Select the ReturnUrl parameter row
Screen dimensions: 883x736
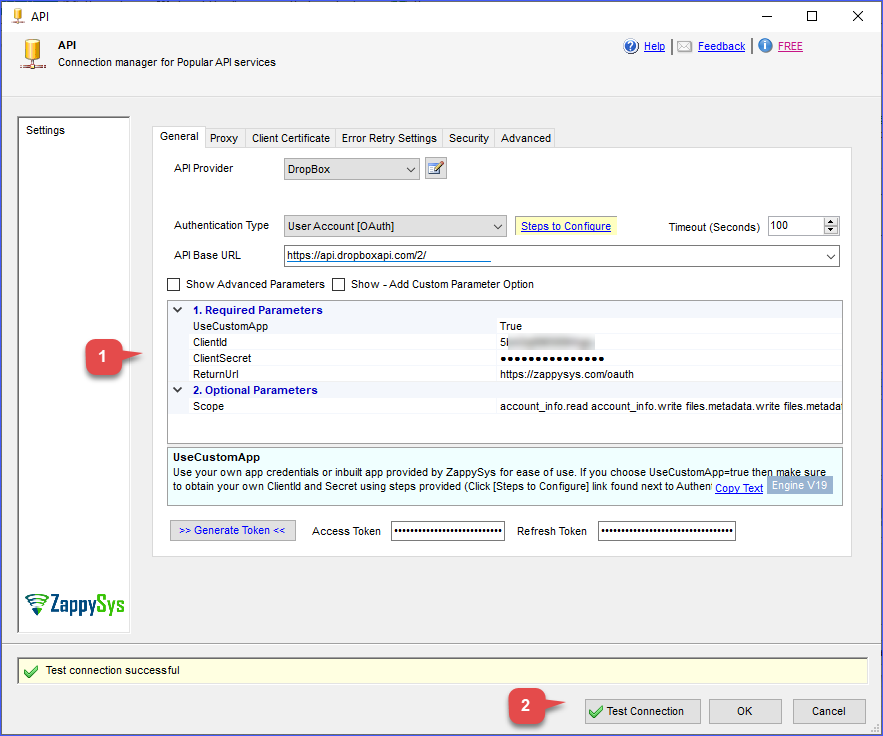(x=505, y=374)
